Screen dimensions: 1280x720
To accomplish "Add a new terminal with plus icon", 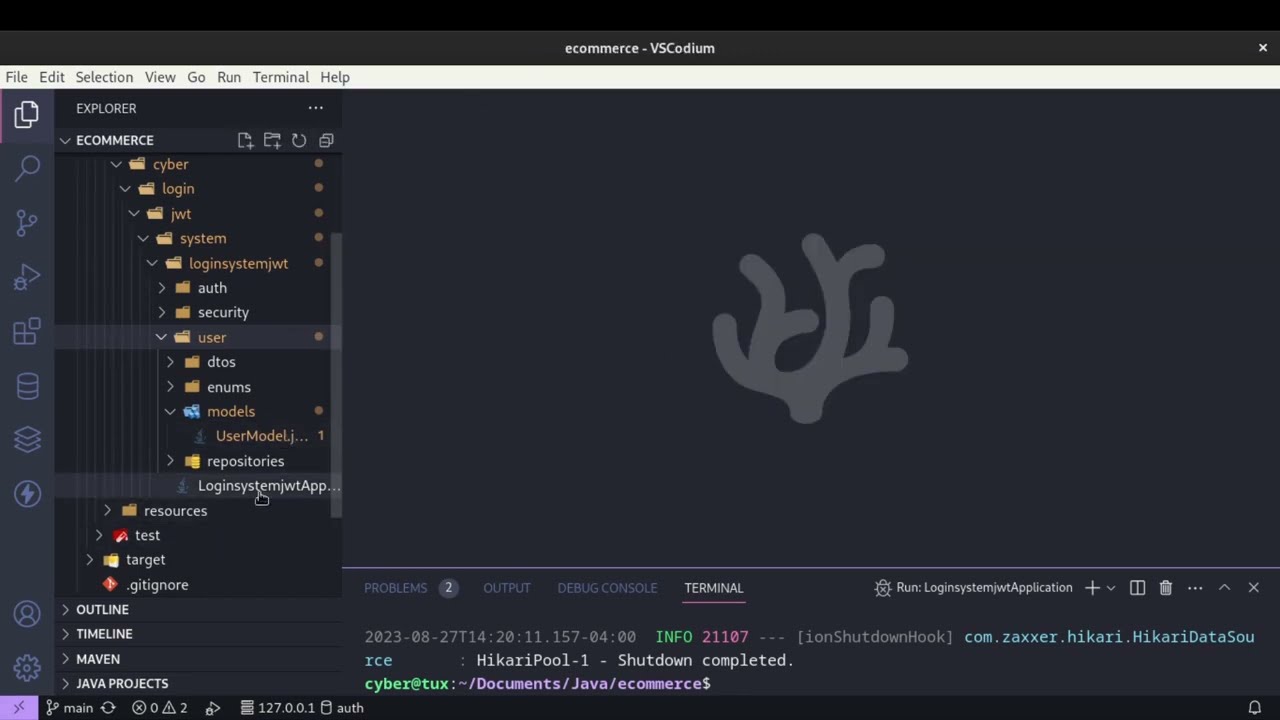I will tap(1092, 588).
